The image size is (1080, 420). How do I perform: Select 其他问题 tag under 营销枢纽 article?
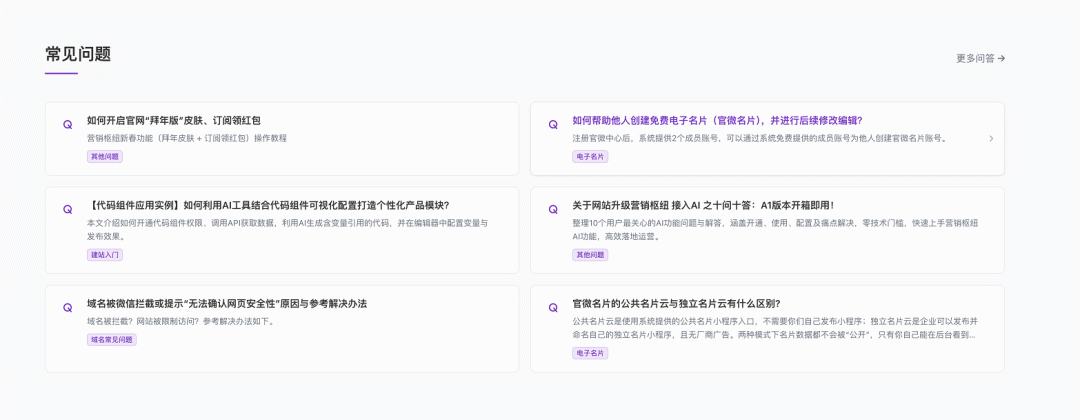(x=590, y=255)
